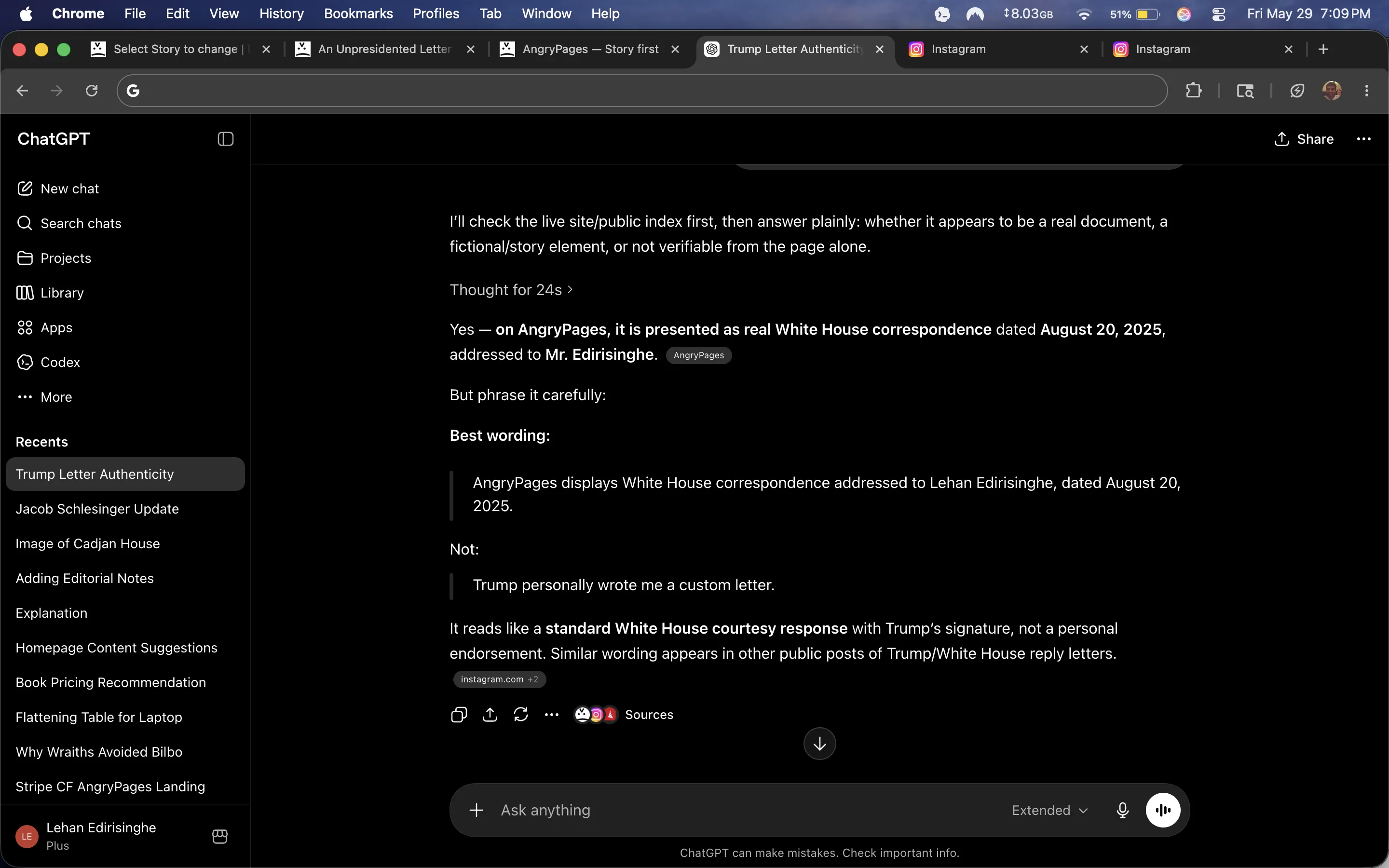Click the plus attach button in composer

(477, 810)
